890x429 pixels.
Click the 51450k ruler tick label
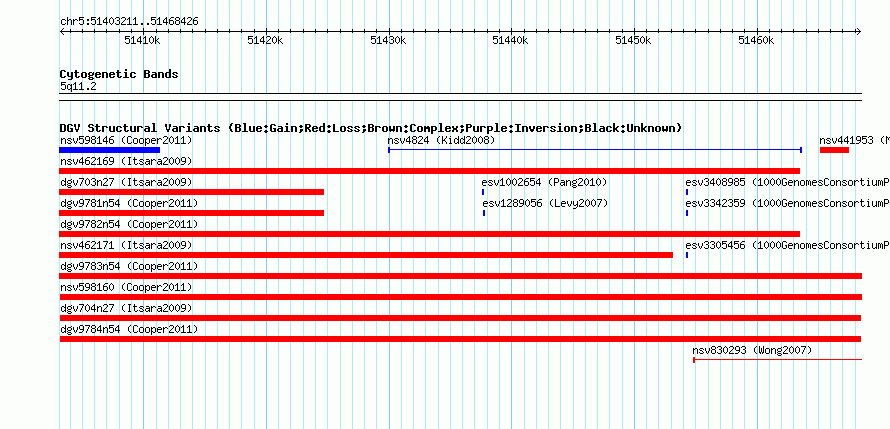tap(633, 40)
